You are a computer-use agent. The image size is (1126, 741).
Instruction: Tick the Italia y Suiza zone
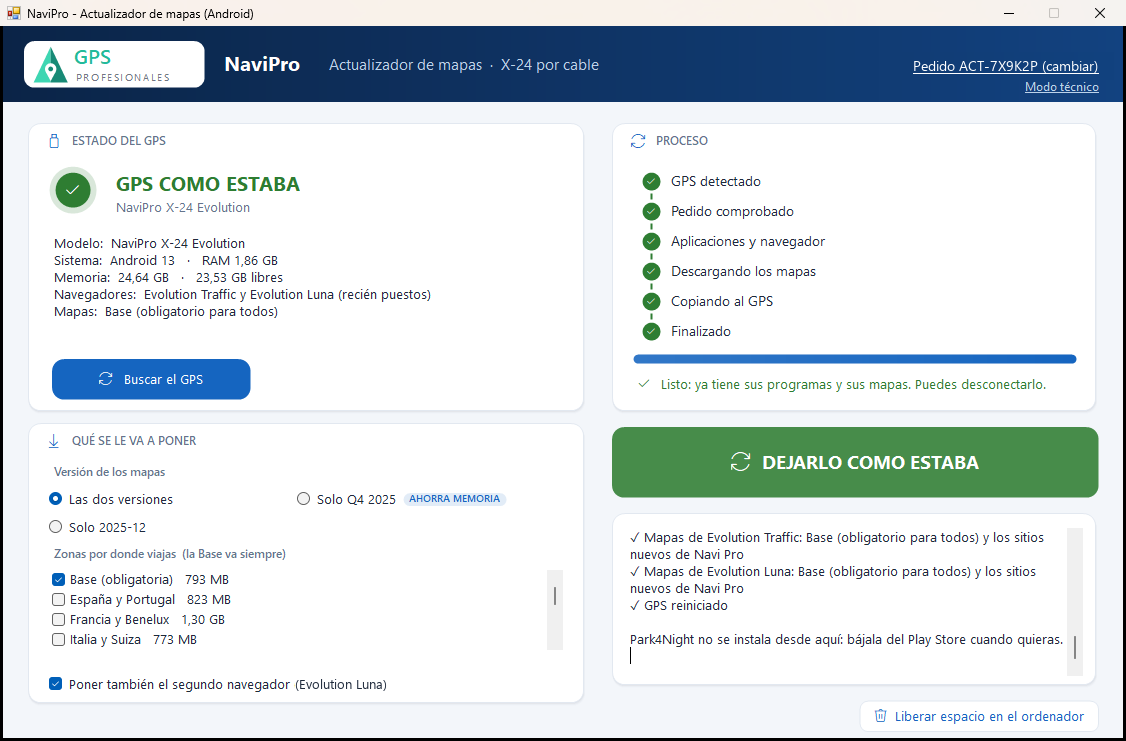[x=58, y=640]
